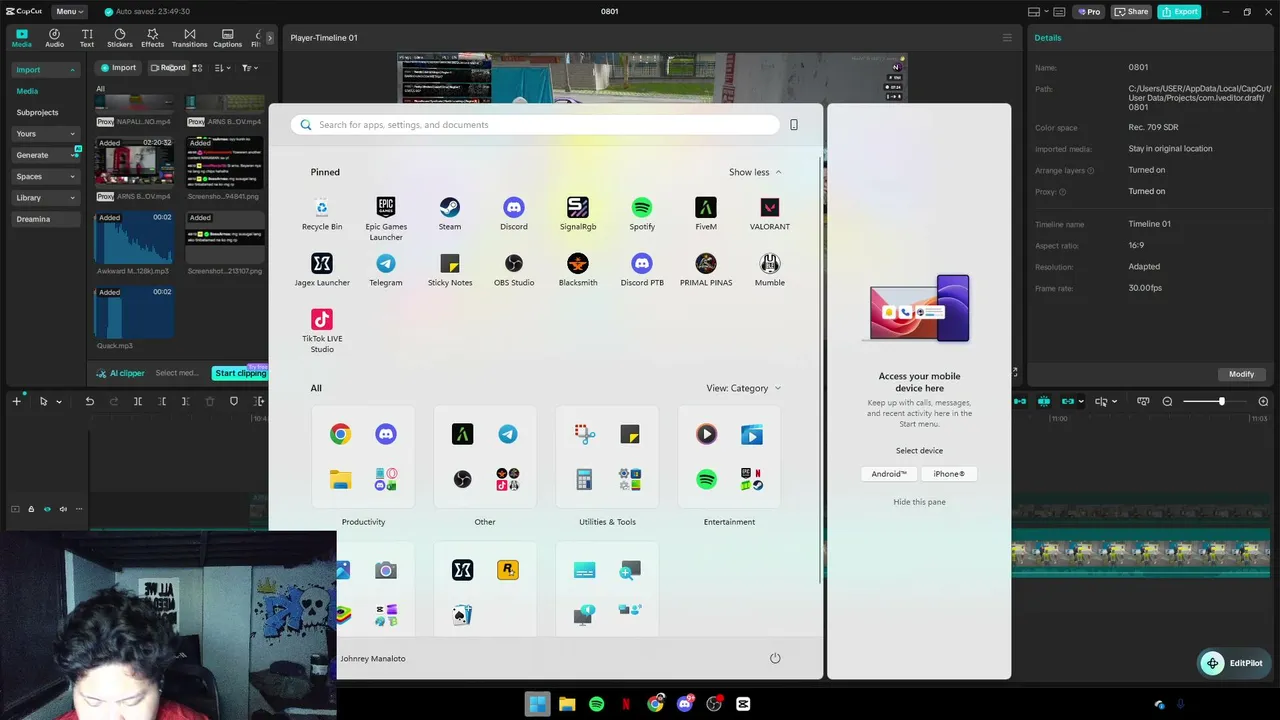Open the Mumble pinned app
Screen dimensions: 1280x720
click(770, 269)
